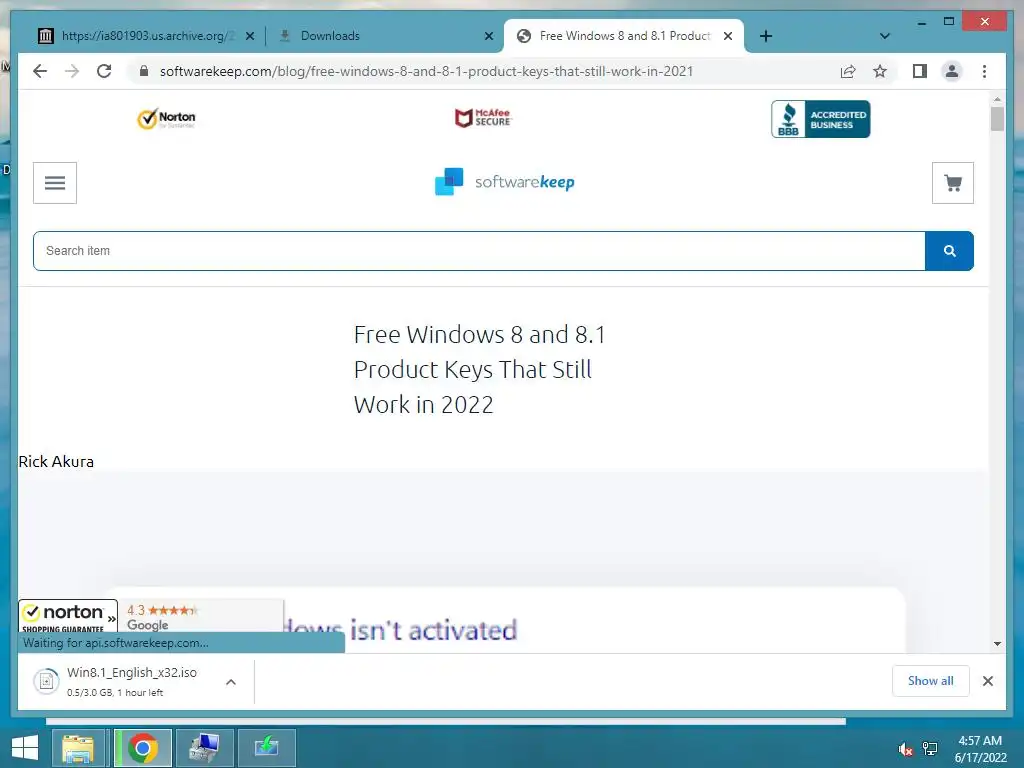The image size is (1024, 768).
Task: Click the Chrome taskbar icon
Action: (142, 748)
